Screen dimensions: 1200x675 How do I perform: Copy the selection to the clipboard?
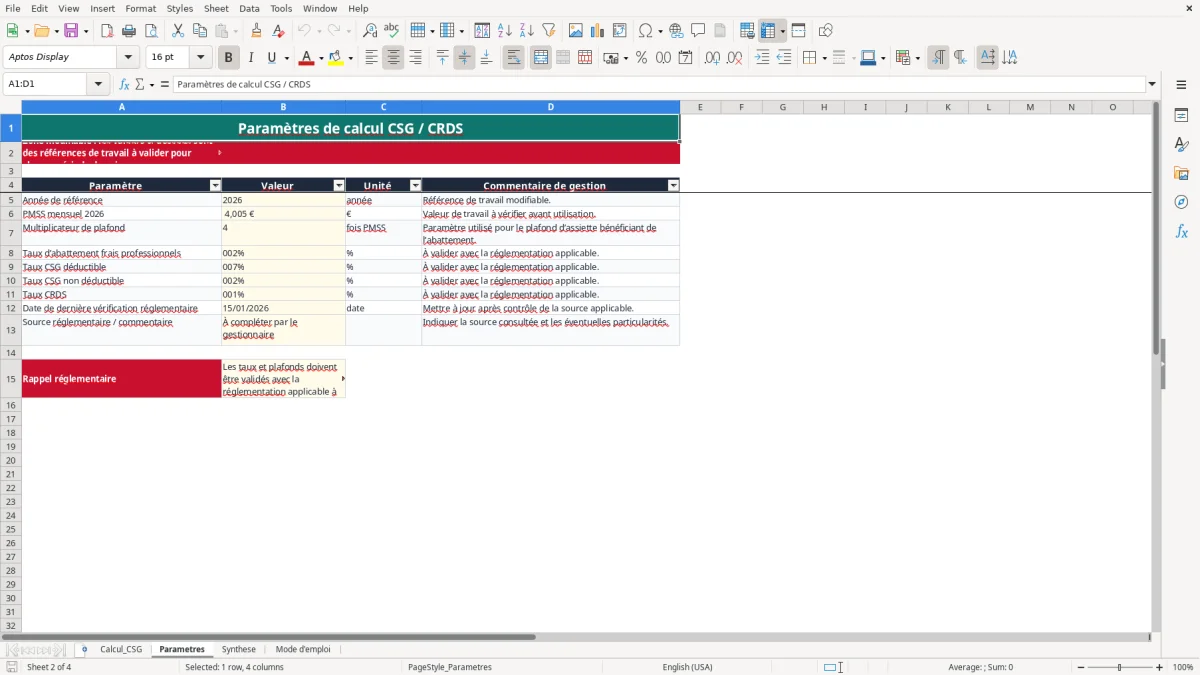coord(200,31)
